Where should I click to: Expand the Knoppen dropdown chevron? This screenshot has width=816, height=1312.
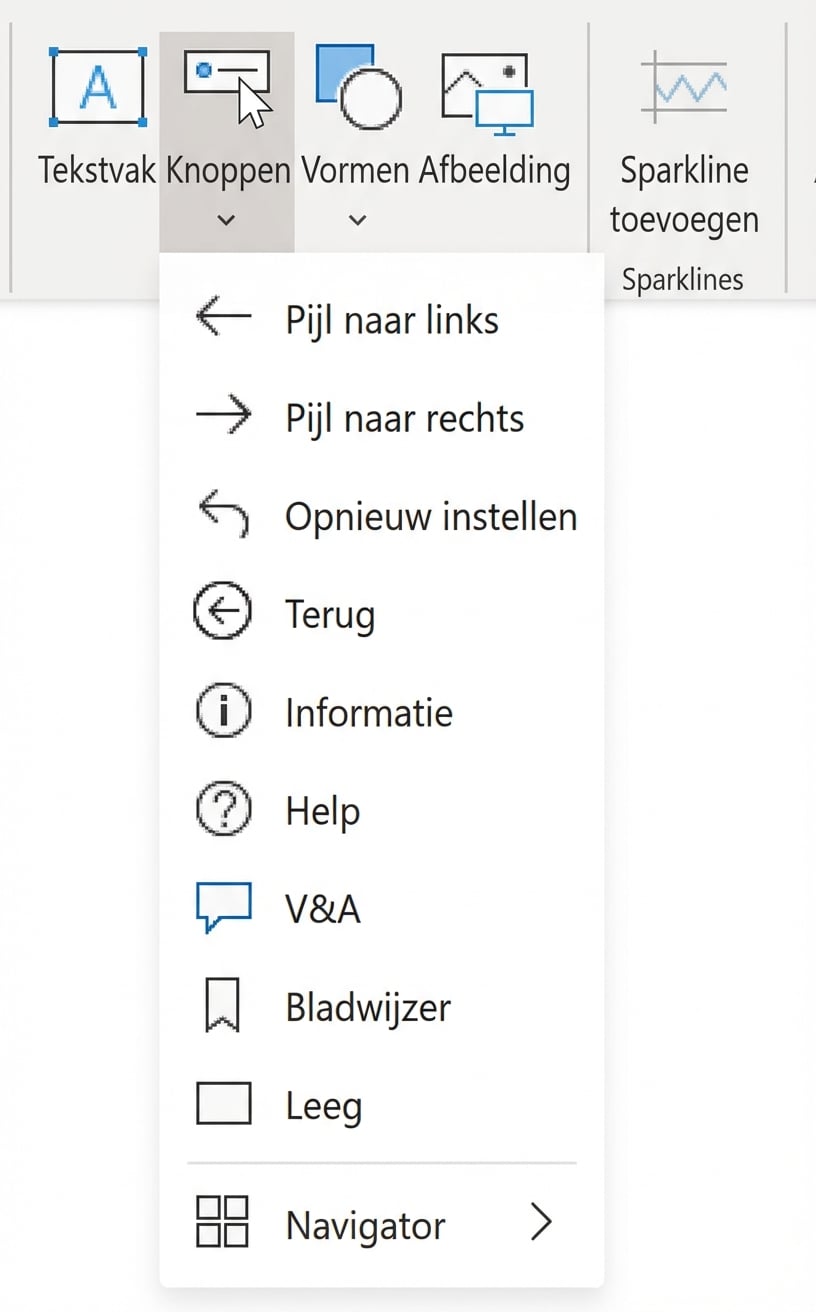click(x=226, y=219)
